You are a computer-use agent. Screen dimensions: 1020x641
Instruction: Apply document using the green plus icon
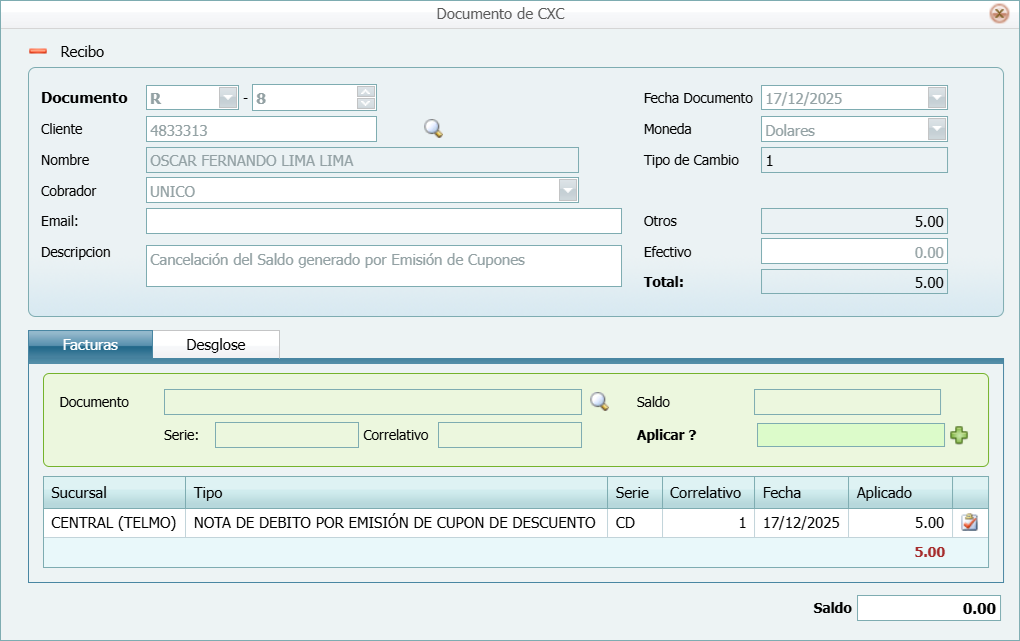point(958,435)
